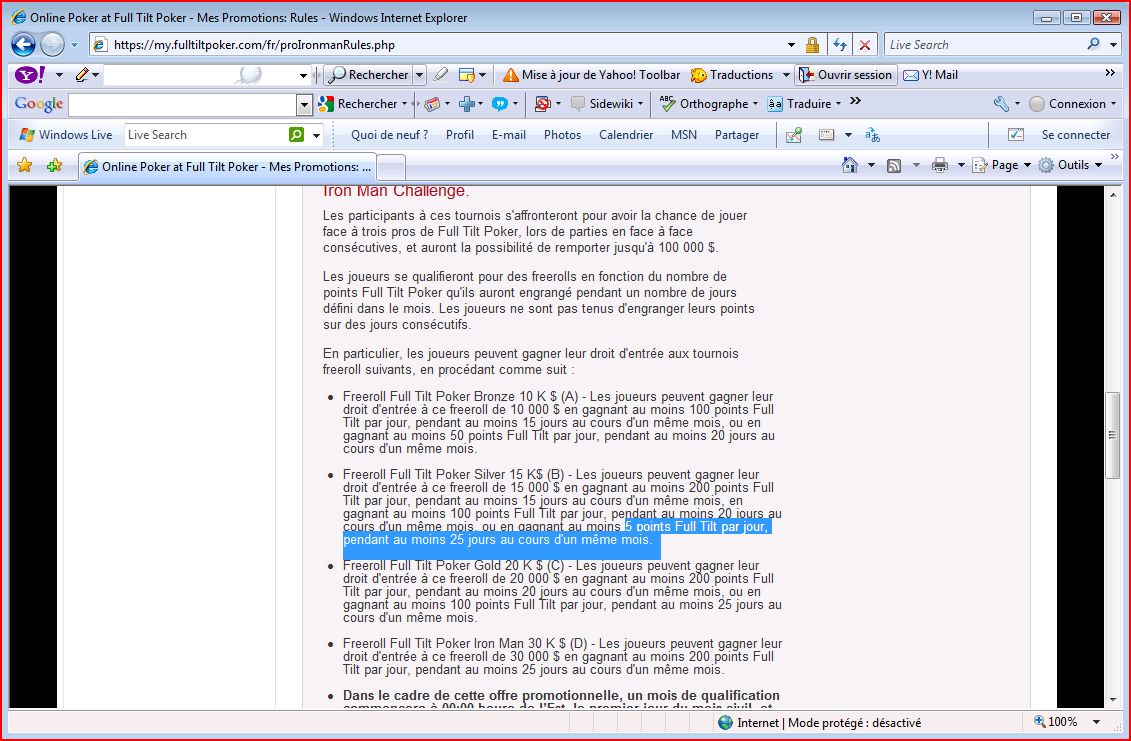Open E-mail on Windows Live toolbar
The width and height of the screenshot is (1131, 741).
coord(509,135)
